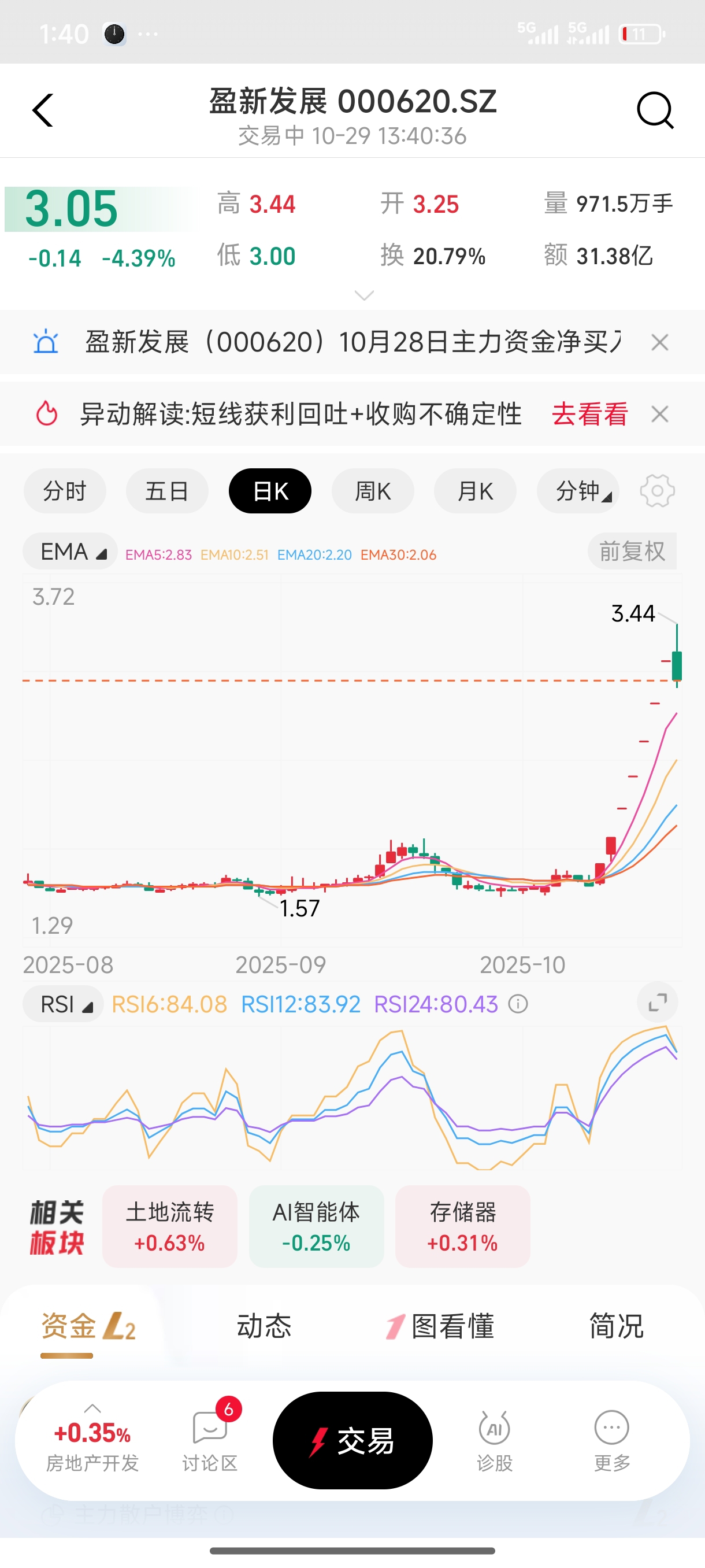Switch to 分时 chart

[x=65, y=491]
